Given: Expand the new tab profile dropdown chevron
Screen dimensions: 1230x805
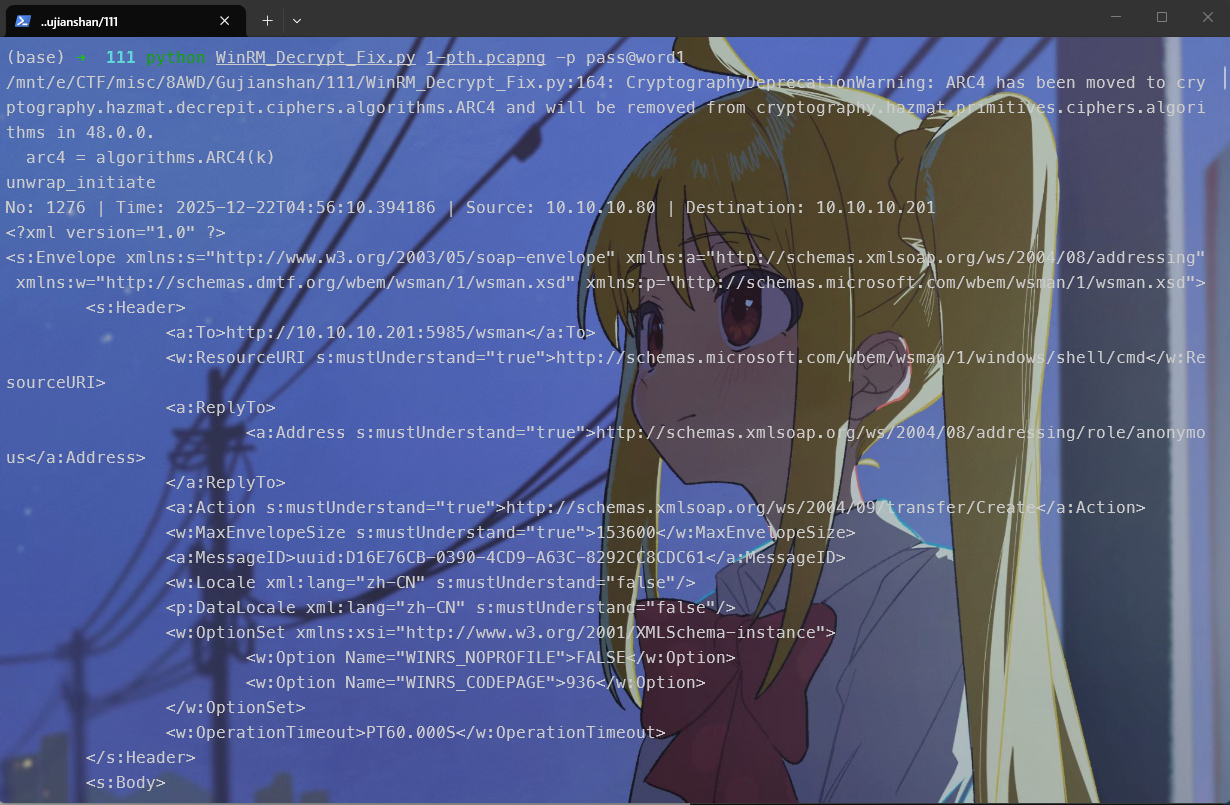Looking at the screenshot, I should pos(297,20).
